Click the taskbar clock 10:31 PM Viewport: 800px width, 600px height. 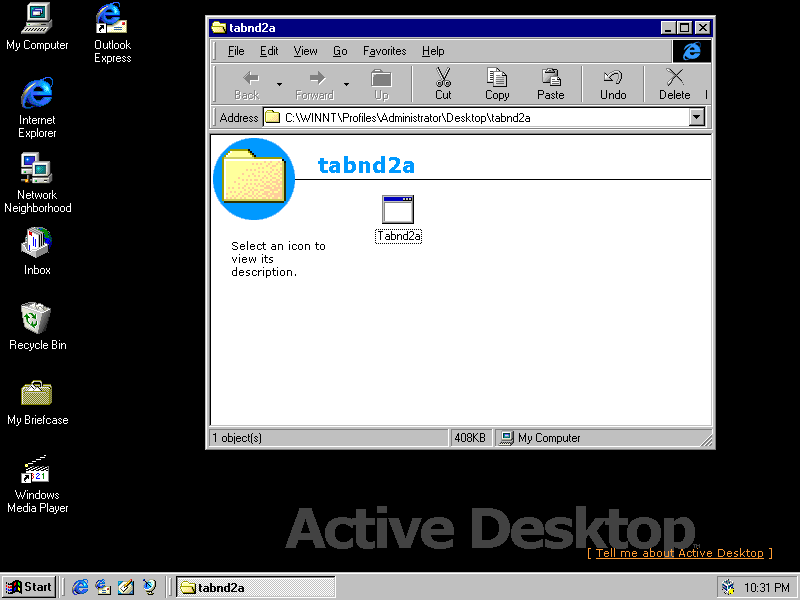[x=766, y=588]
